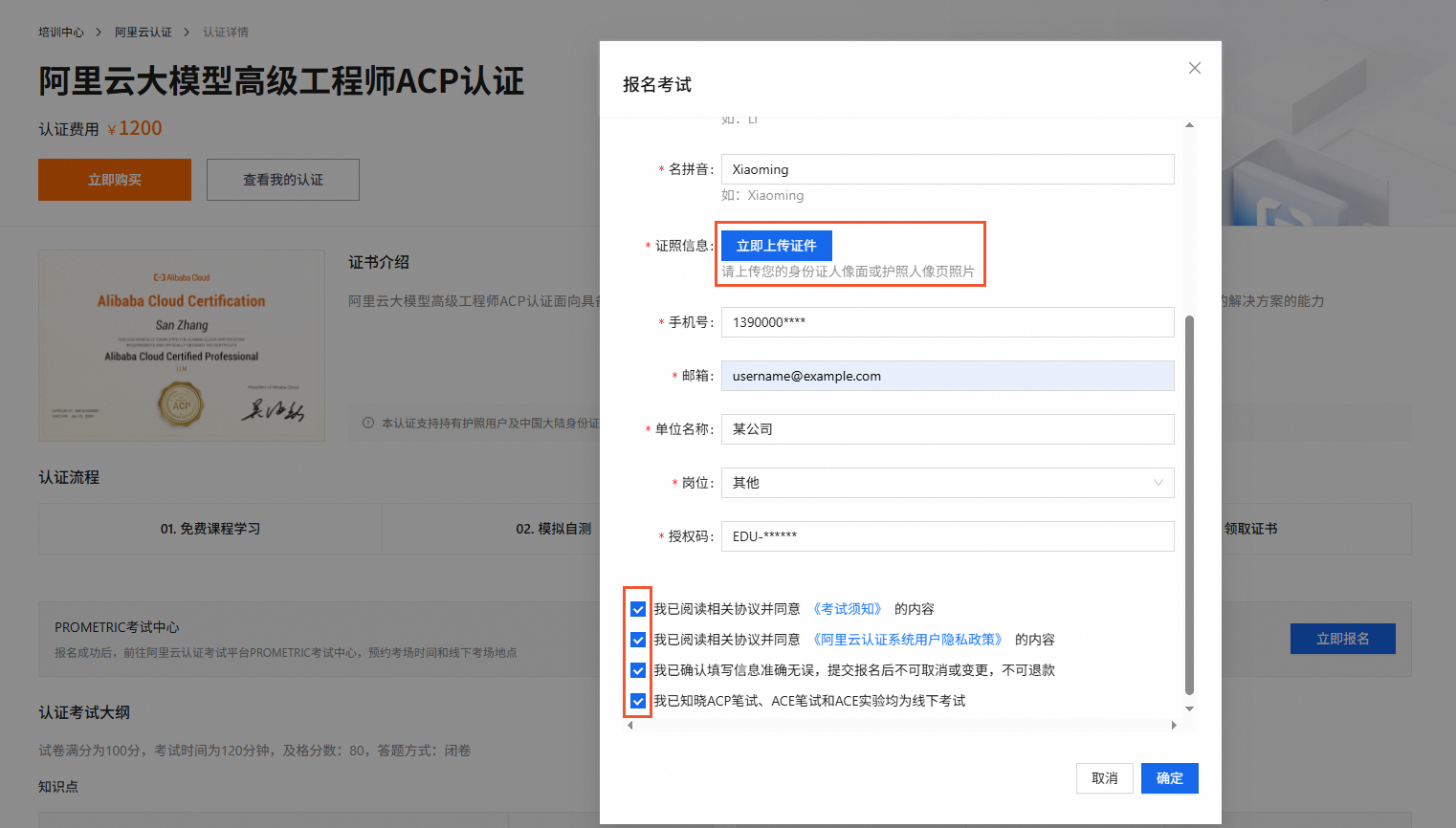Screen dimensions: 1456x828
Task: Close the 报名考试 dialog with the X
Action: 1194,68
